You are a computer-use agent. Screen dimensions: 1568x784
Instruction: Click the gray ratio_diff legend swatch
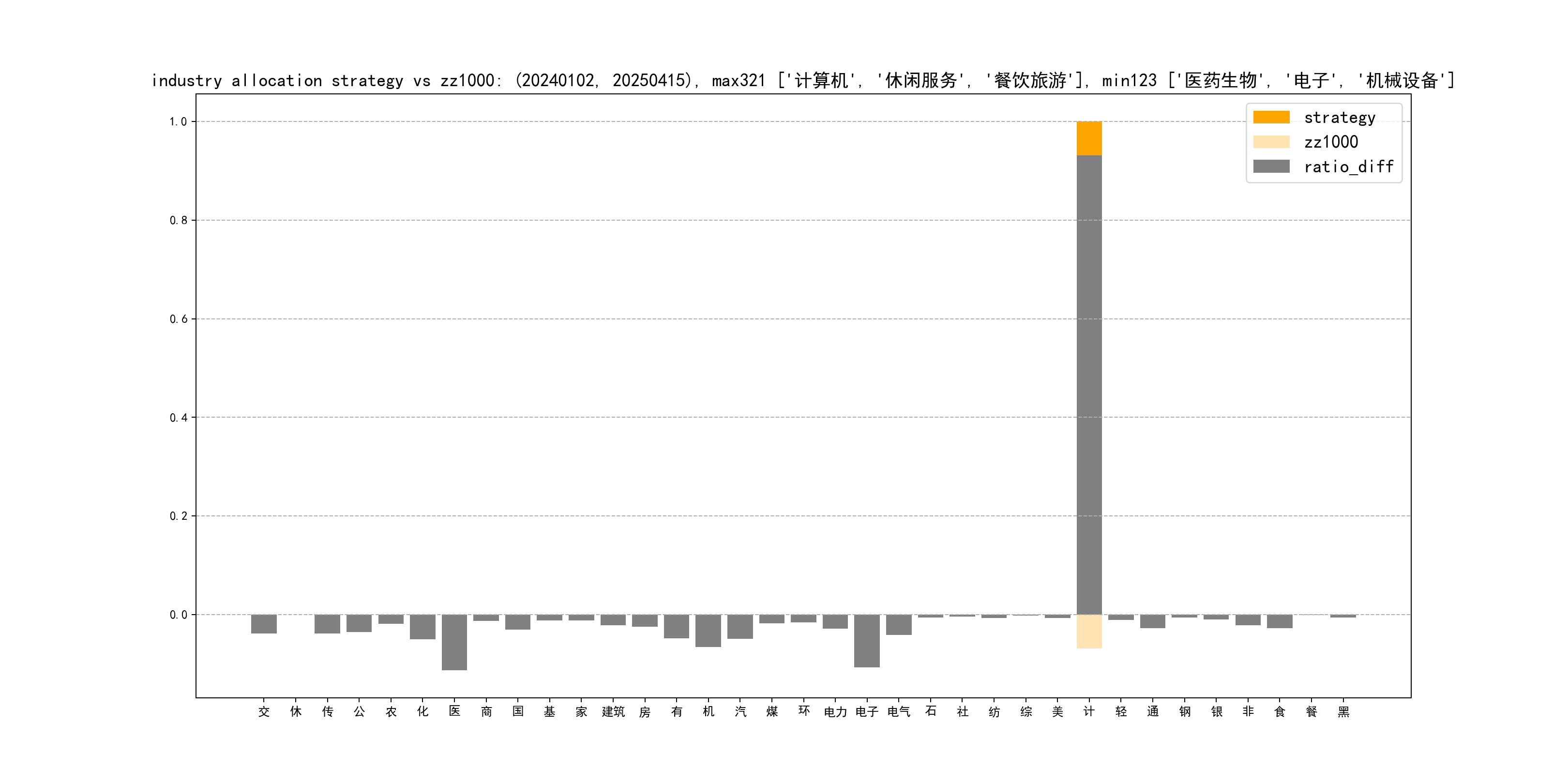[x=1271, y=166]
